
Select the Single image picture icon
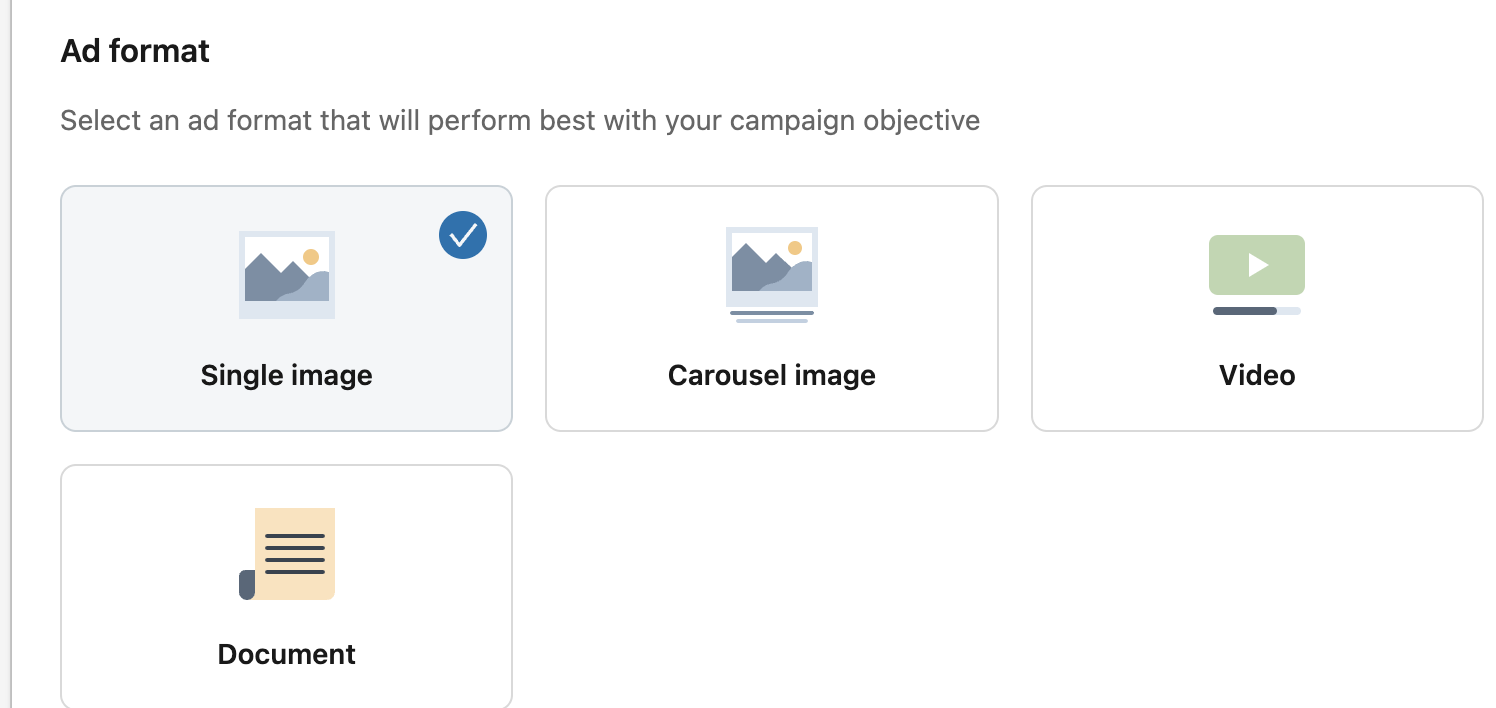pyautogui.click(x=286, y=275)
